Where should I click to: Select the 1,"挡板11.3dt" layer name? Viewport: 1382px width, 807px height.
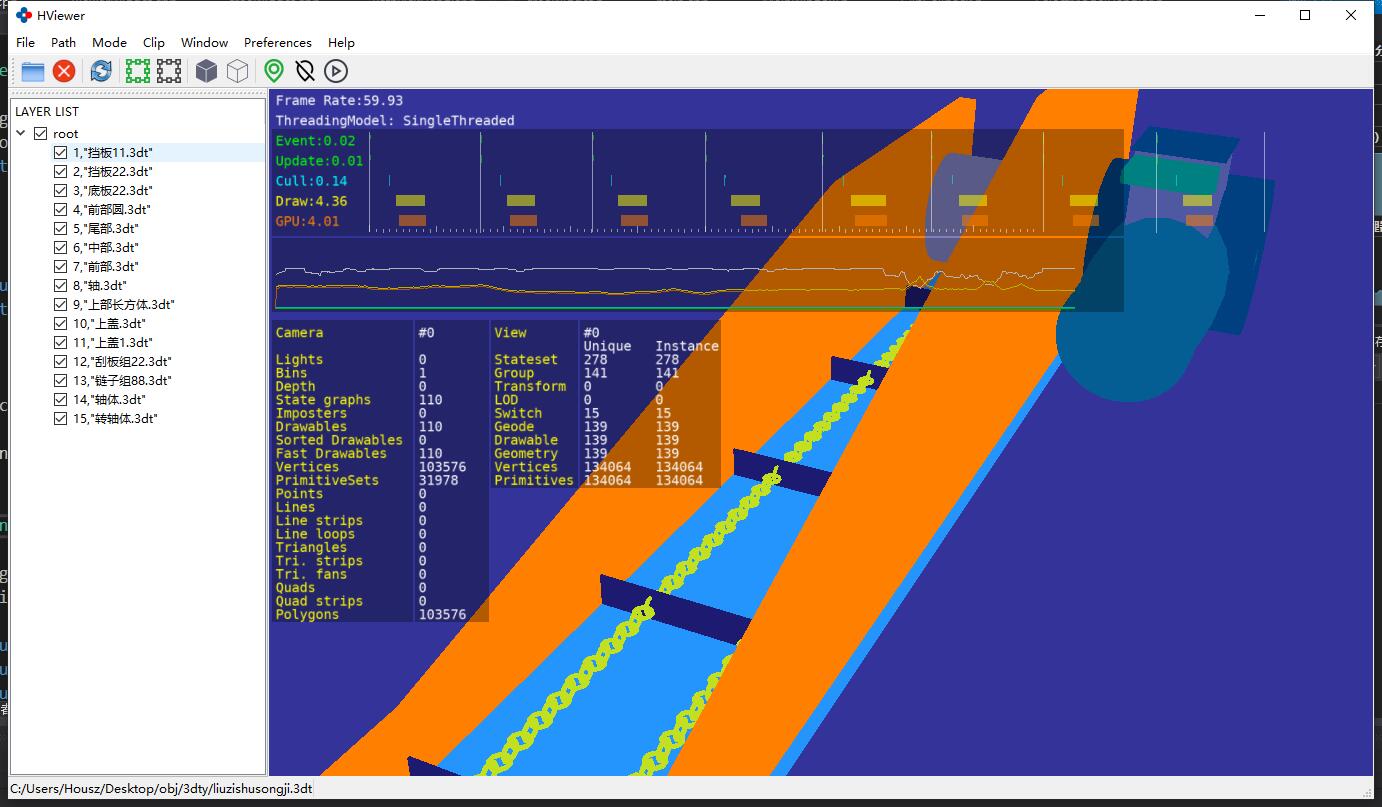pyautogui.click(x=113, y=152)
